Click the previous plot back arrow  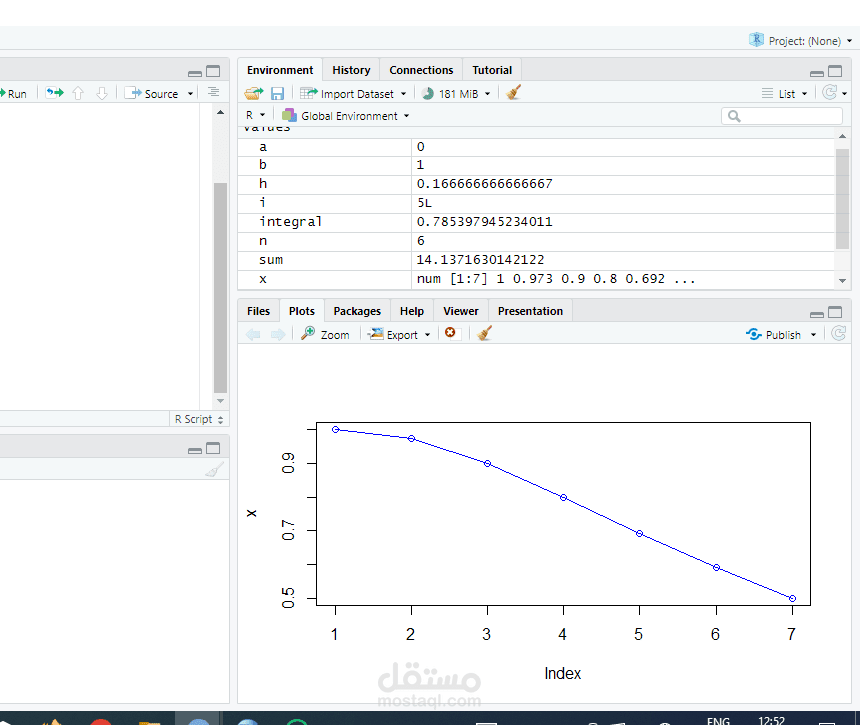253,334
